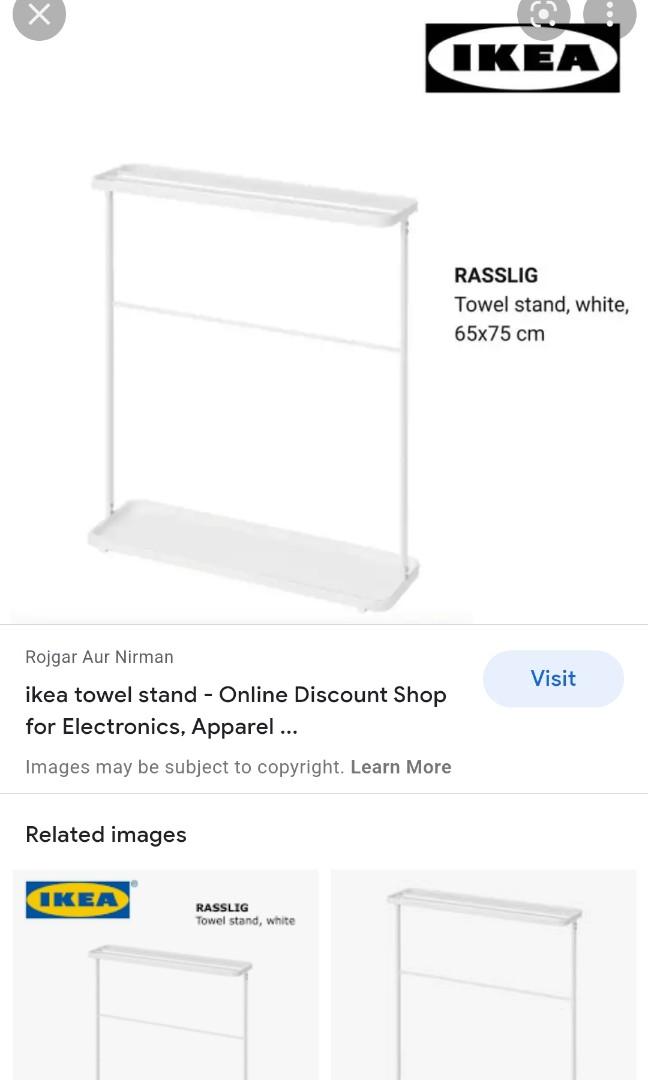Select the left RASSLIG related image
648x1080 pixels.
tap(165, 975)
